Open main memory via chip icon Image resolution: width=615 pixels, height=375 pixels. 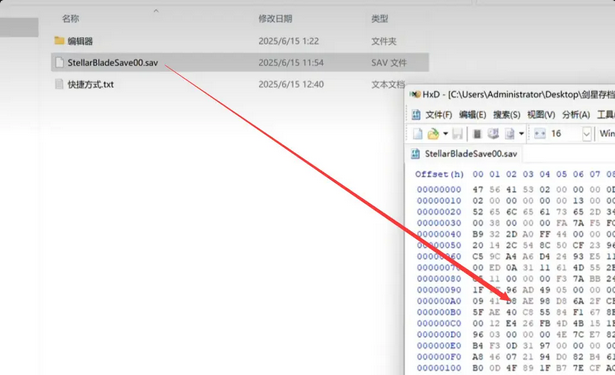tap(477, 134)
